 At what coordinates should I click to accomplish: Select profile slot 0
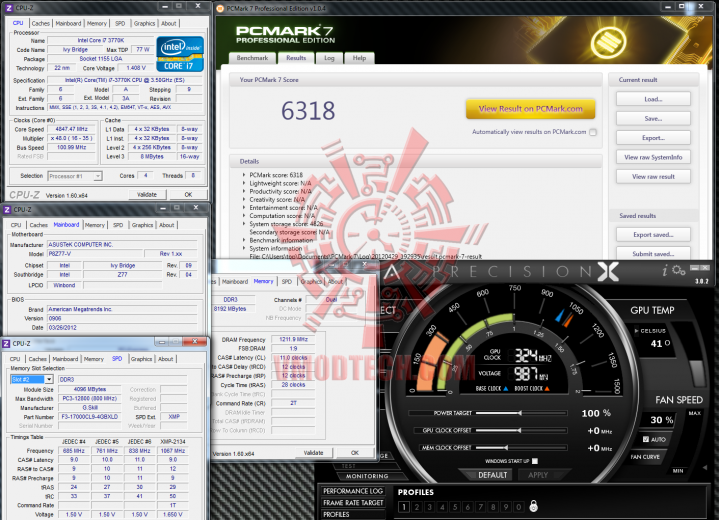point(519,507)
